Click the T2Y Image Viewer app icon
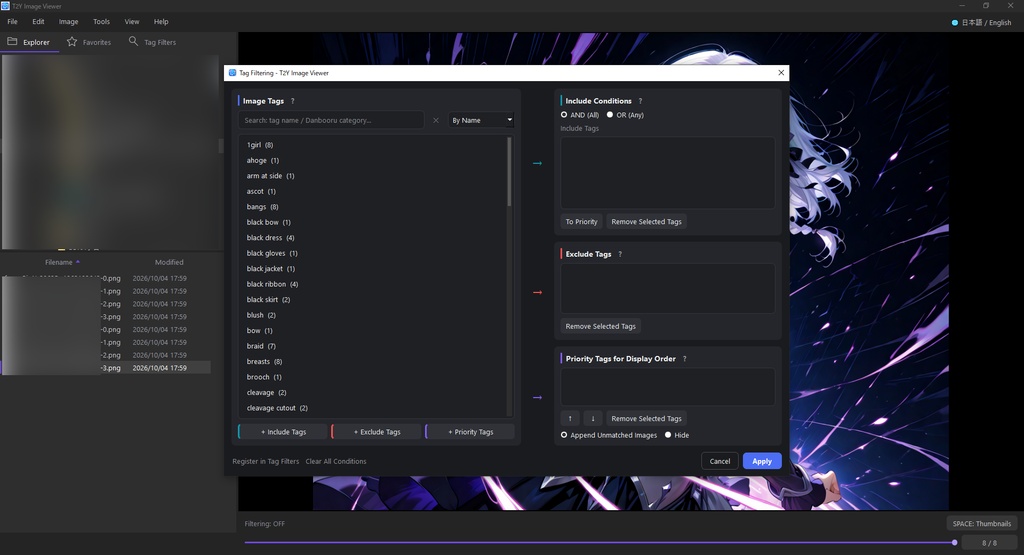The height and width of the screenshot is (555, 1024). click(x=6, y=6)
